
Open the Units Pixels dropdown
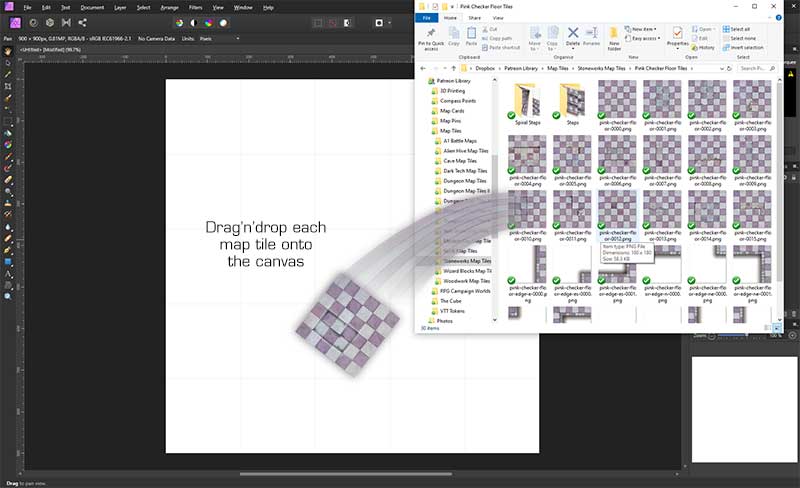pos(219,38)
